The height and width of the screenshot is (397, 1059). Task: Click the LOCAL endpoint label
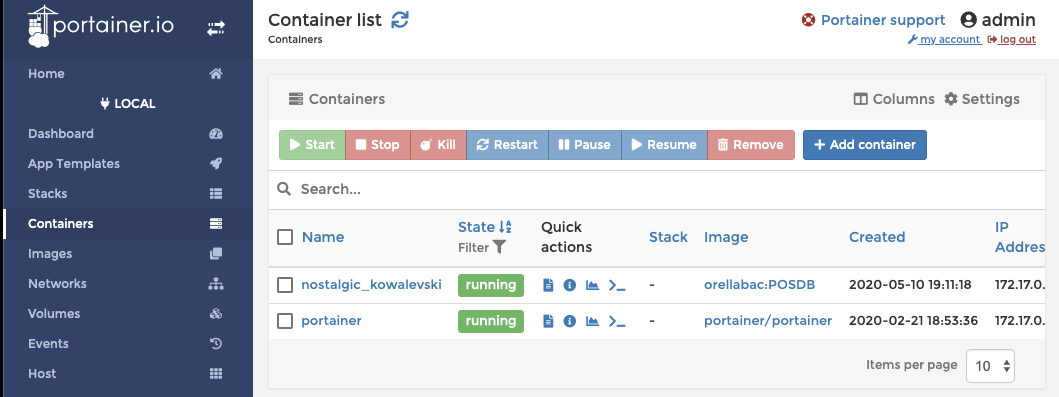[x=128, y=104]
